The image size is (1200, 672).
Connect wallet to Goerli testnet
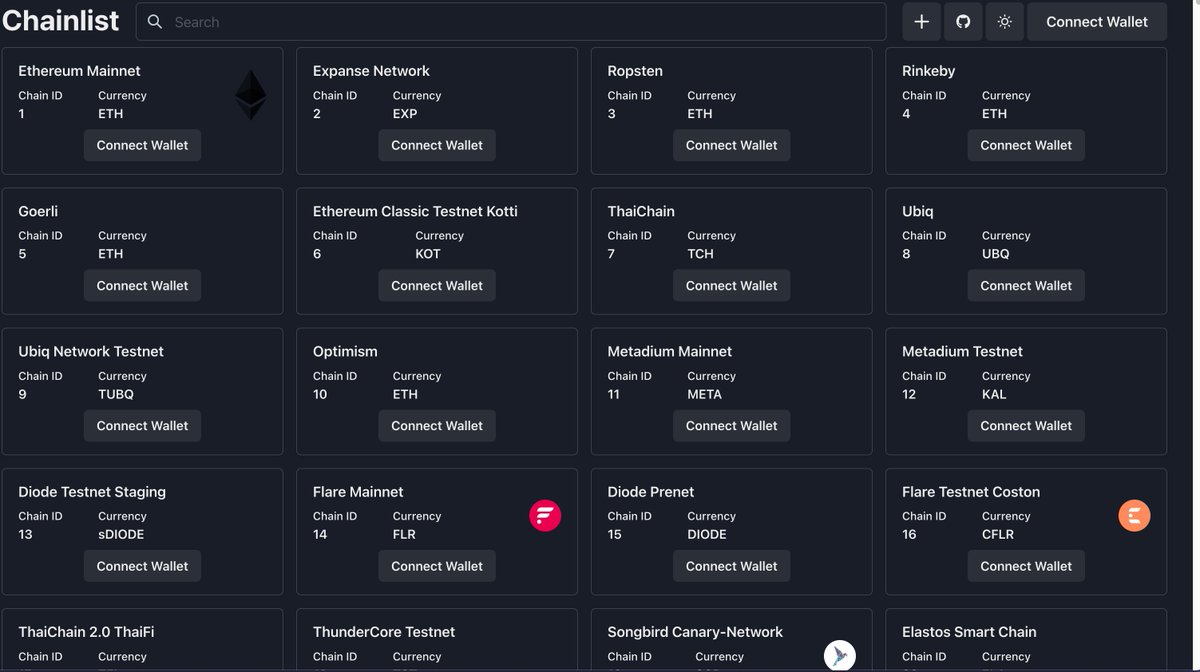coord(142,285)
